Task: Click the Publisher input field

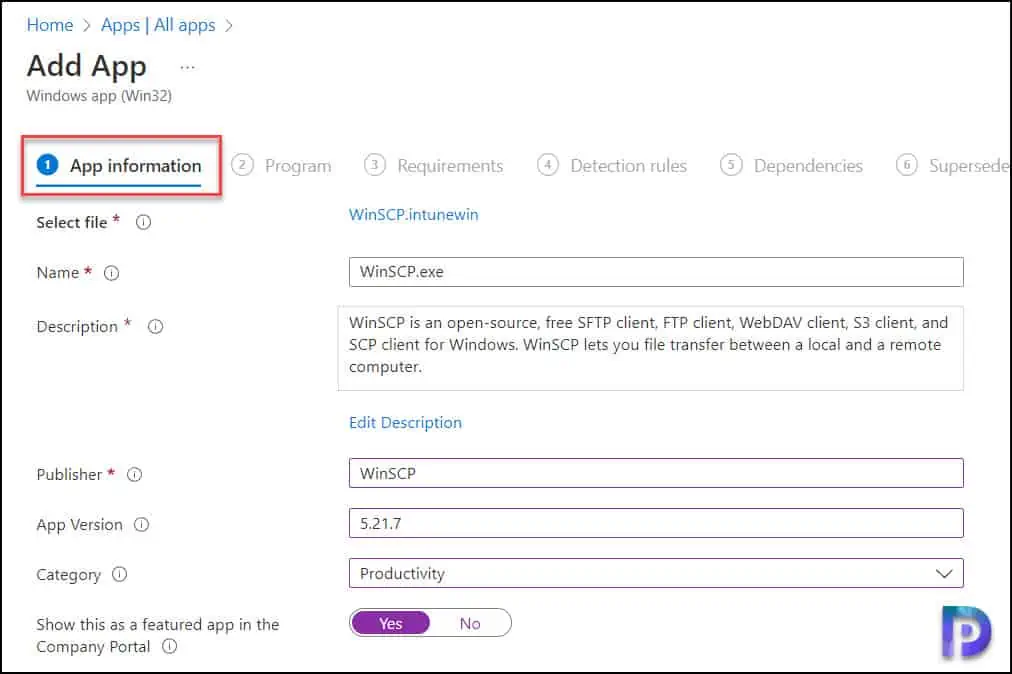Action: 656,473
